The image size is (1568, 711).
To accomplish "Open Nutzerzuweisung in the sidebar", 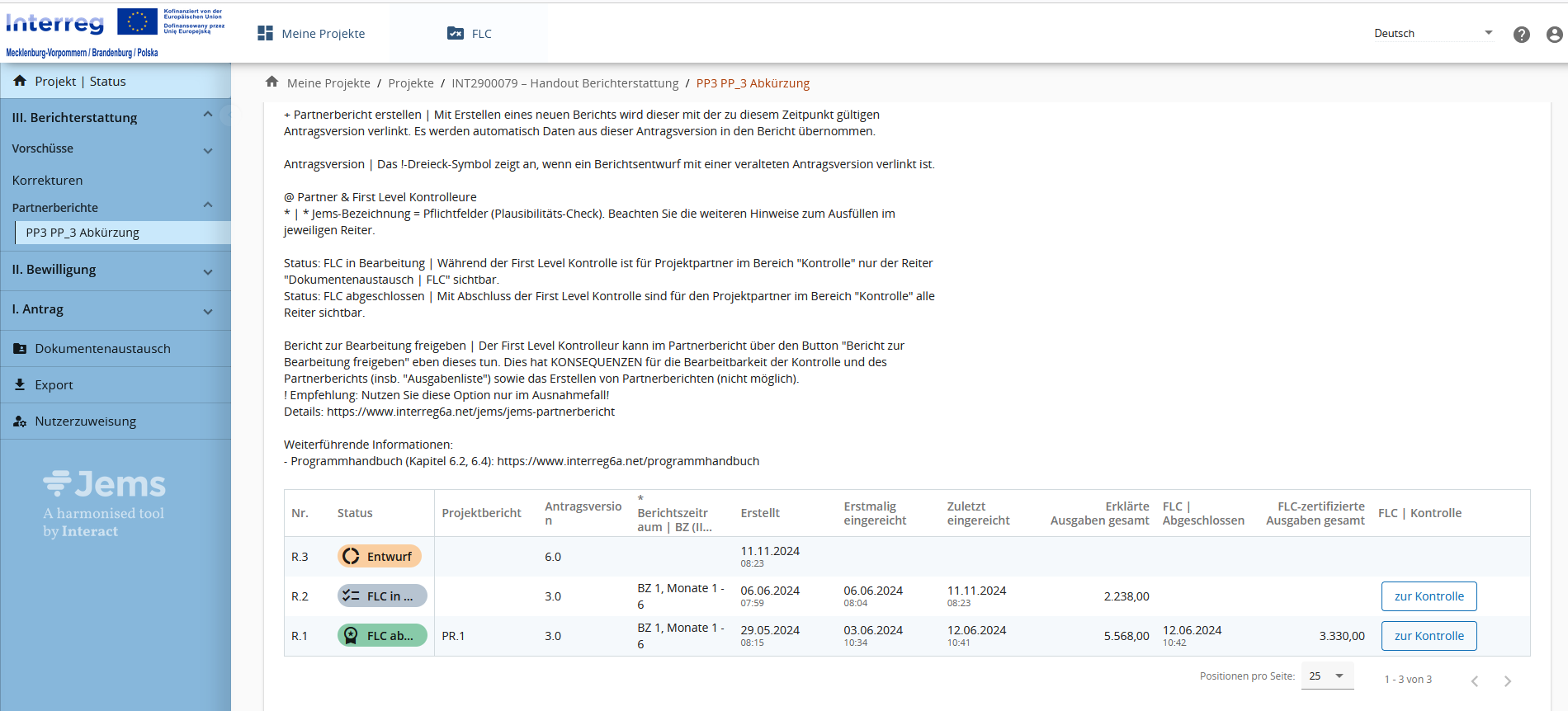I will (x=85, y=421).
